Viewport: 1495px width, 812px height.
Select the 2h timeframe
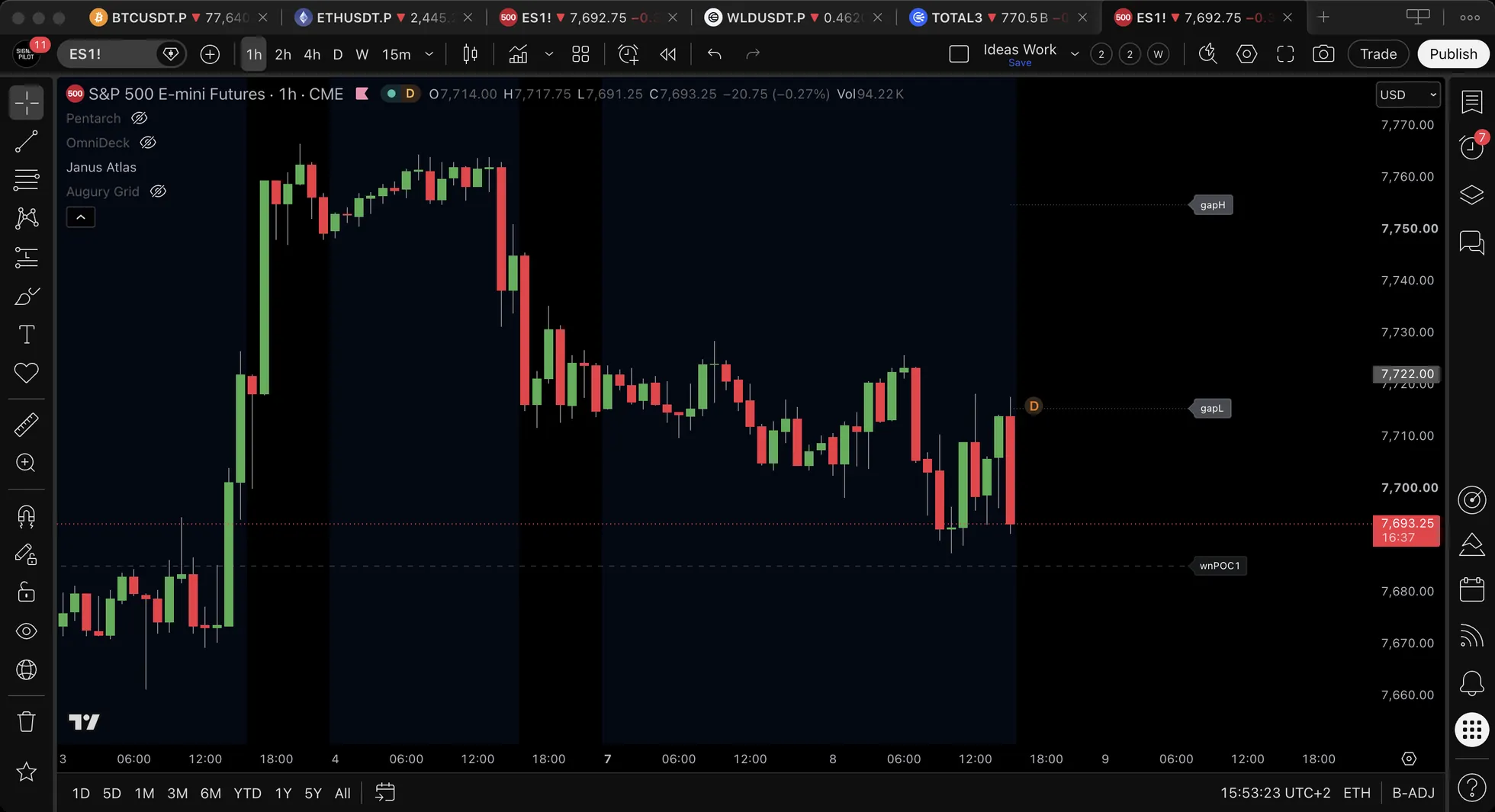283,54
